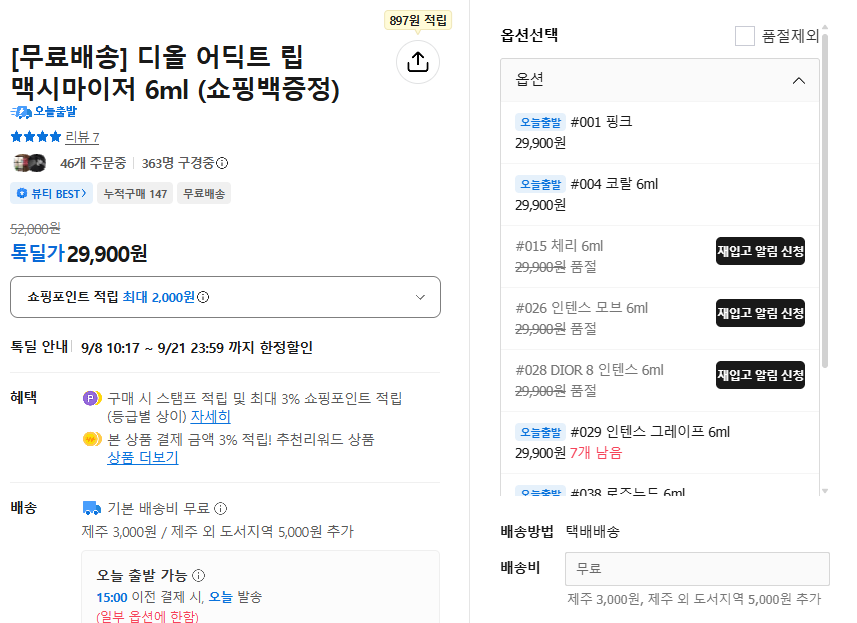Select option #001 핑크
This screenshot has height=623, width=857.
coord(660,132)
